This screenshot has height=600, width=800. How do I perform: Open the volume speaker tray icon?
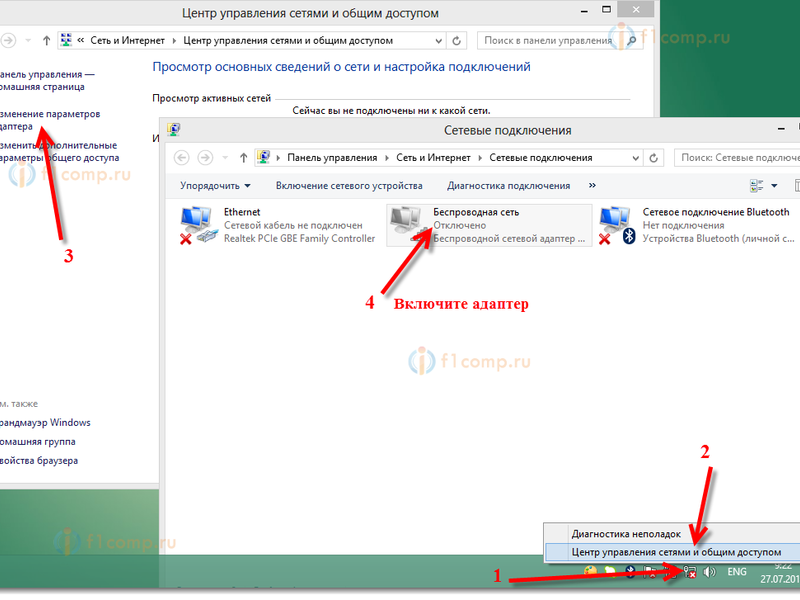709,572
